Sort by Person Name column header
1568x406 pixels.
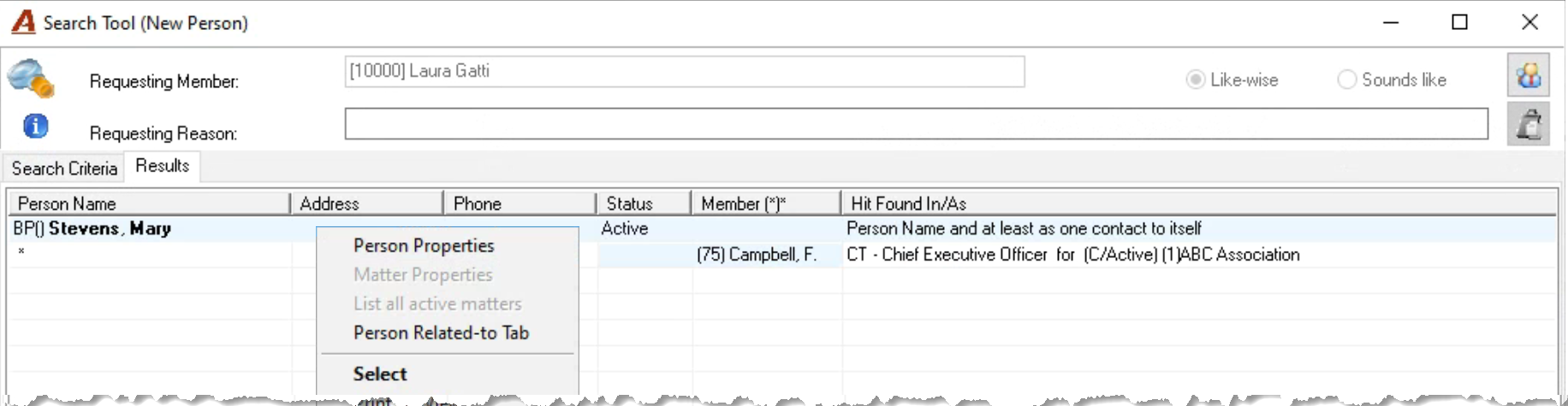click(150, 204)
